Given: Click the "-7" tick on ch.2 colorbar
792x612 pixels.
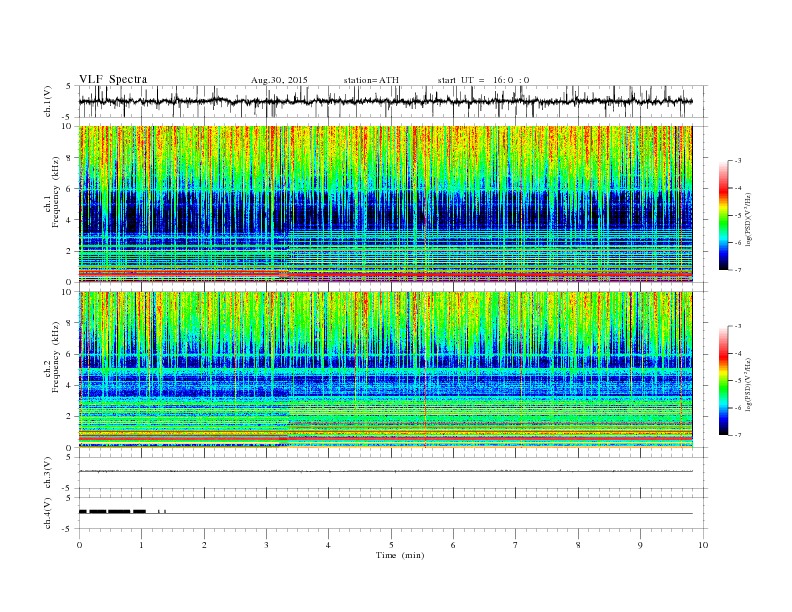Looking at the screenshot, I should point(738,435).
